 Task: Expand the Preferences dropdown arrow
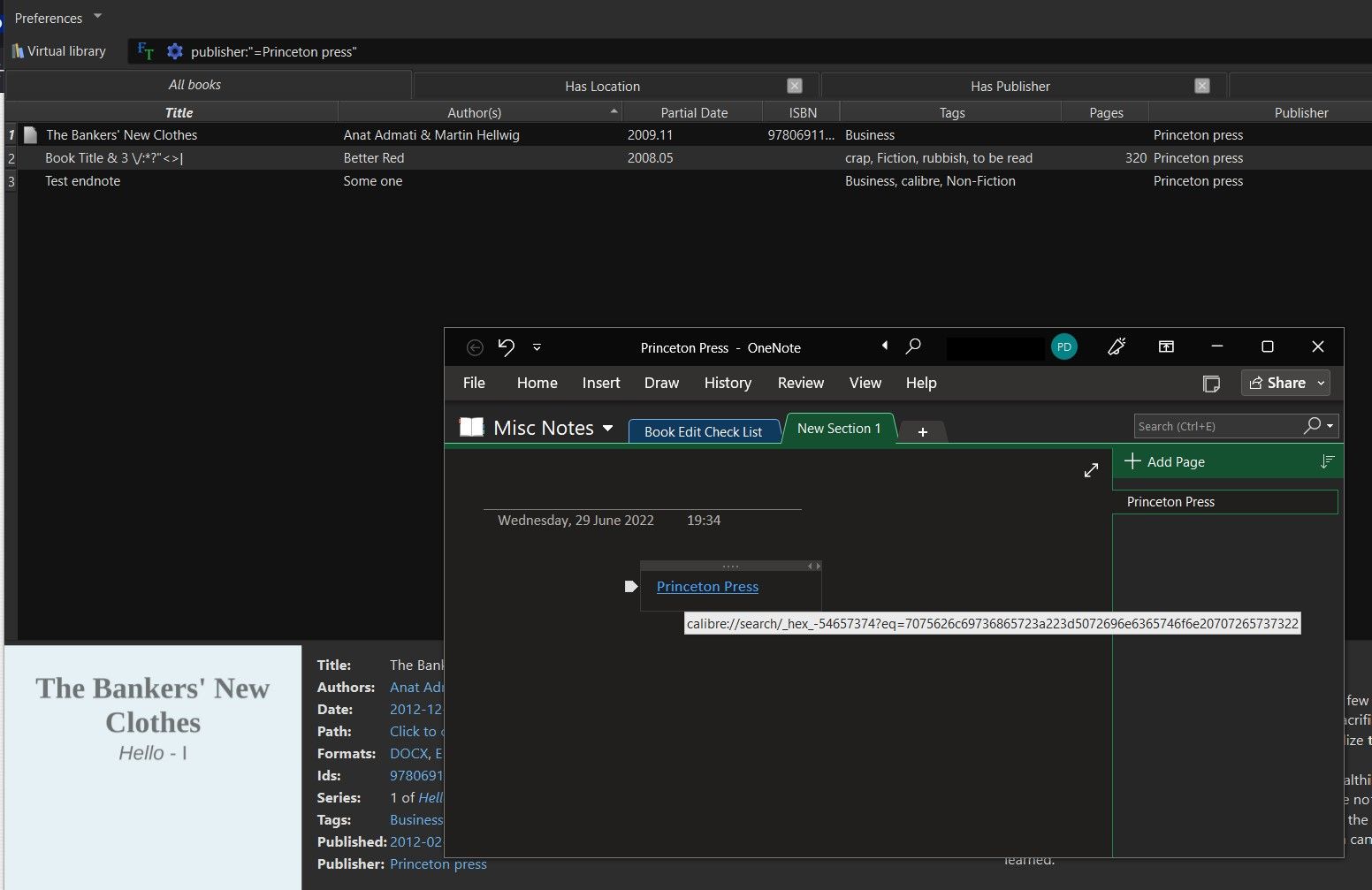tap(98, 16)
